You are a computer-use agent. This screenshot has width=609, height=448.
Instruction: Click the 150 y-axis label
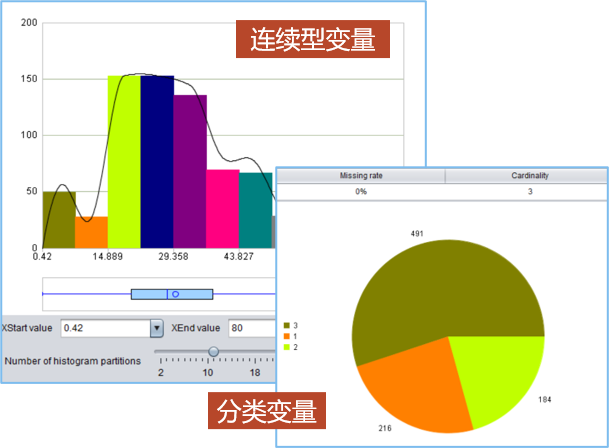tap(29, 79)
